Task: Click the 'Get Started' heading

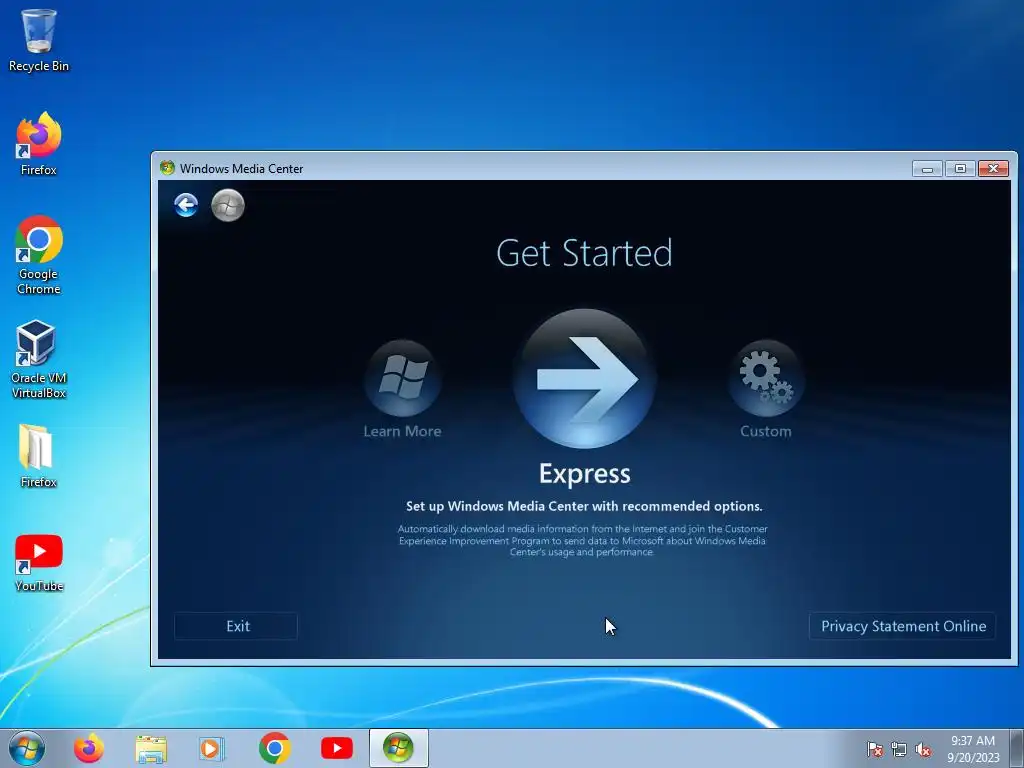Action: click(584, 253)
